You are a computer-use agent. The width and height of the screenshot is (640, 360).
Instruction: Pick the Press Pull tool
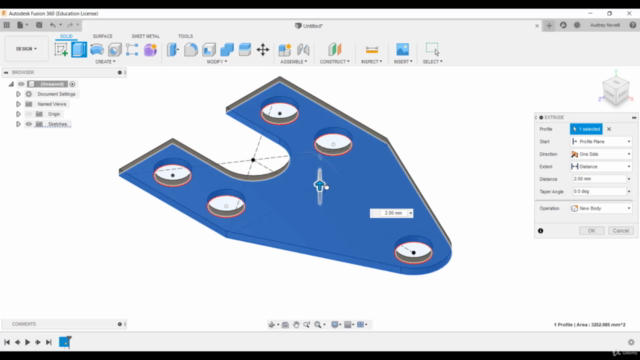coord(173,50)
